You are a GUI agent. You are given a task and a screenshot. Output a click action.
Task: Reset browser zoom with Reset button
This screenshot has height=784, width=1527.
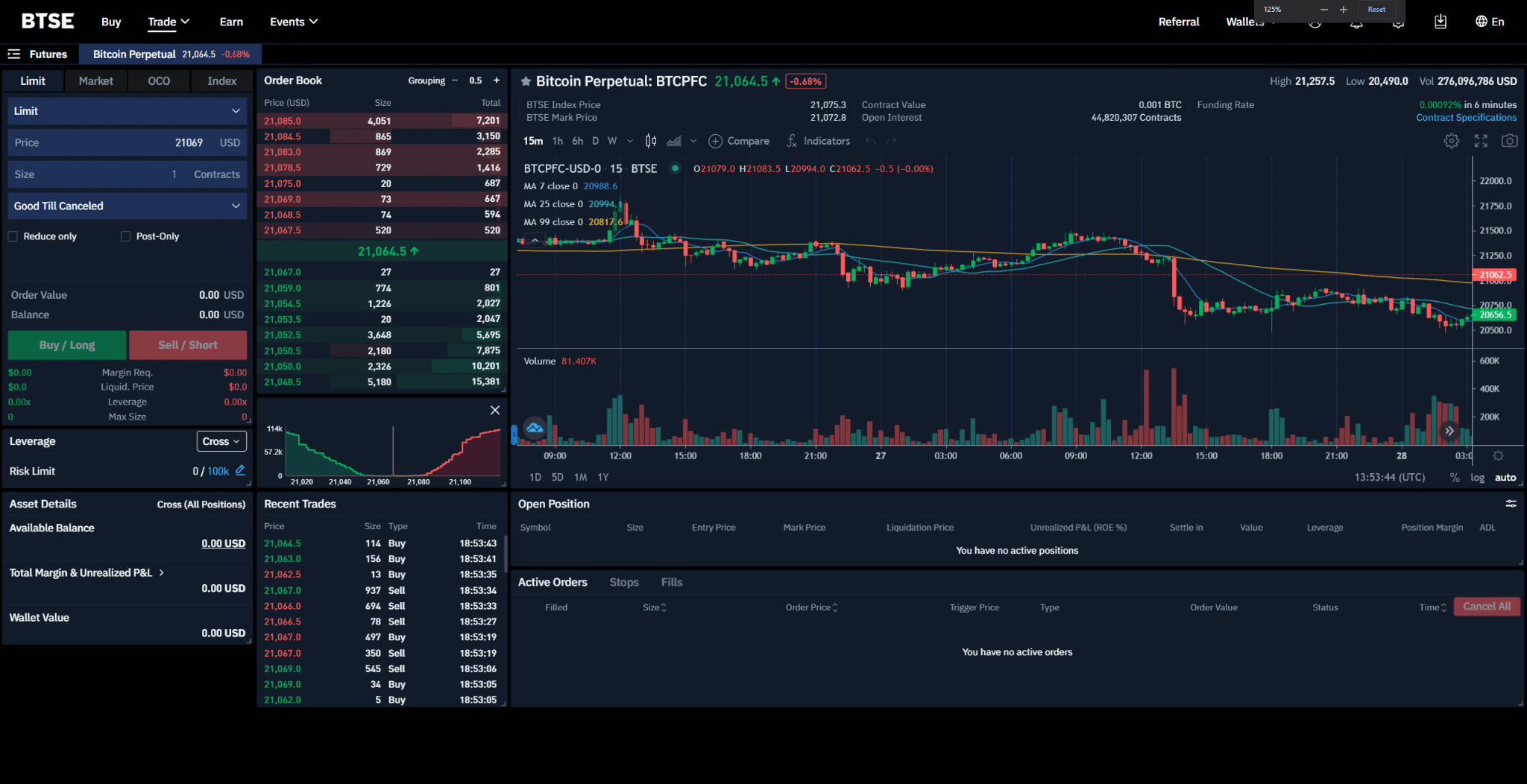tap(1376, 10)
